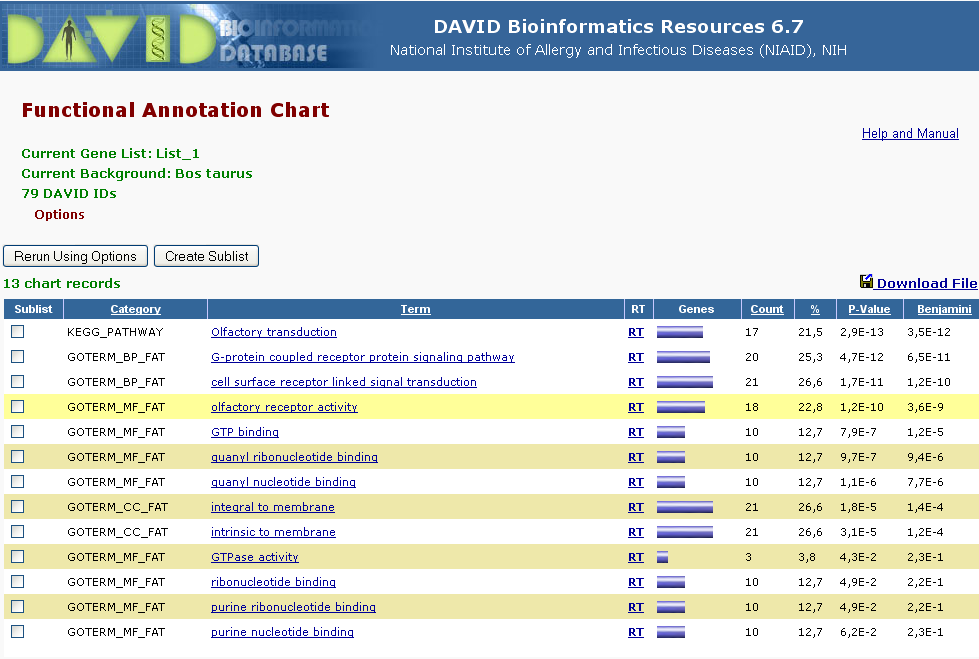Image resolution: width=979 pixels, height=659 pixels.
Task: Sort table by Term column header
Action: [x=415, y=309]
